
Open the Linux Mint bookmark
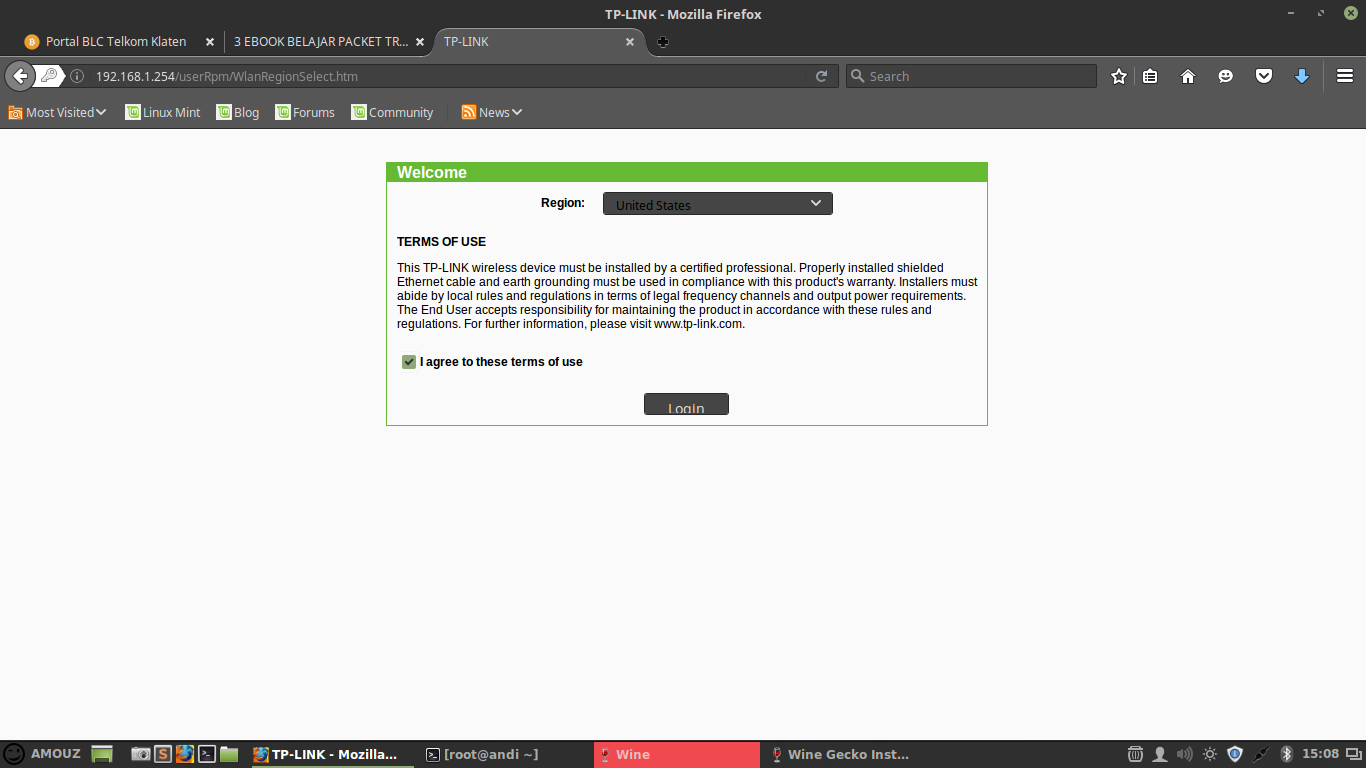coord(163,112)
